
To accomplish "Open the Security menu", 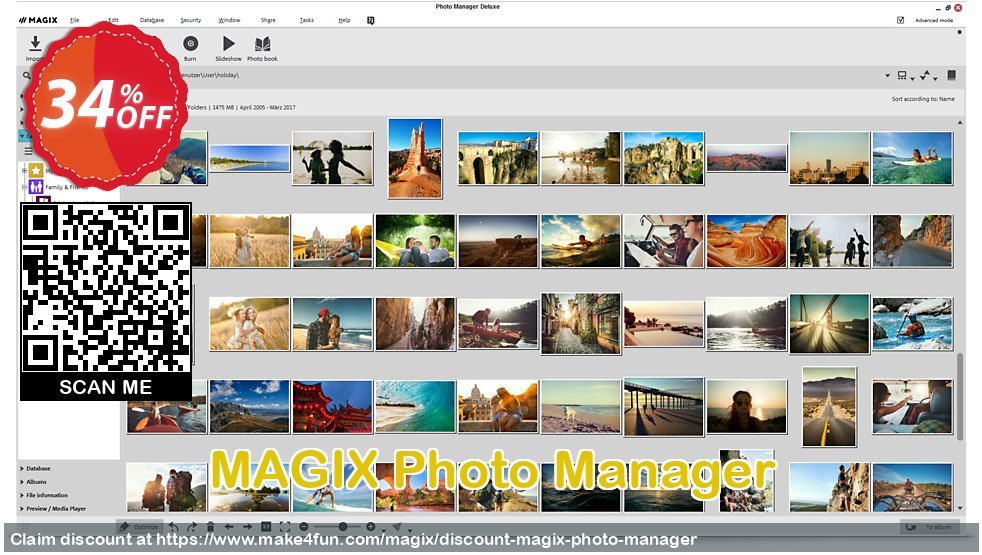I will [190, 20].
